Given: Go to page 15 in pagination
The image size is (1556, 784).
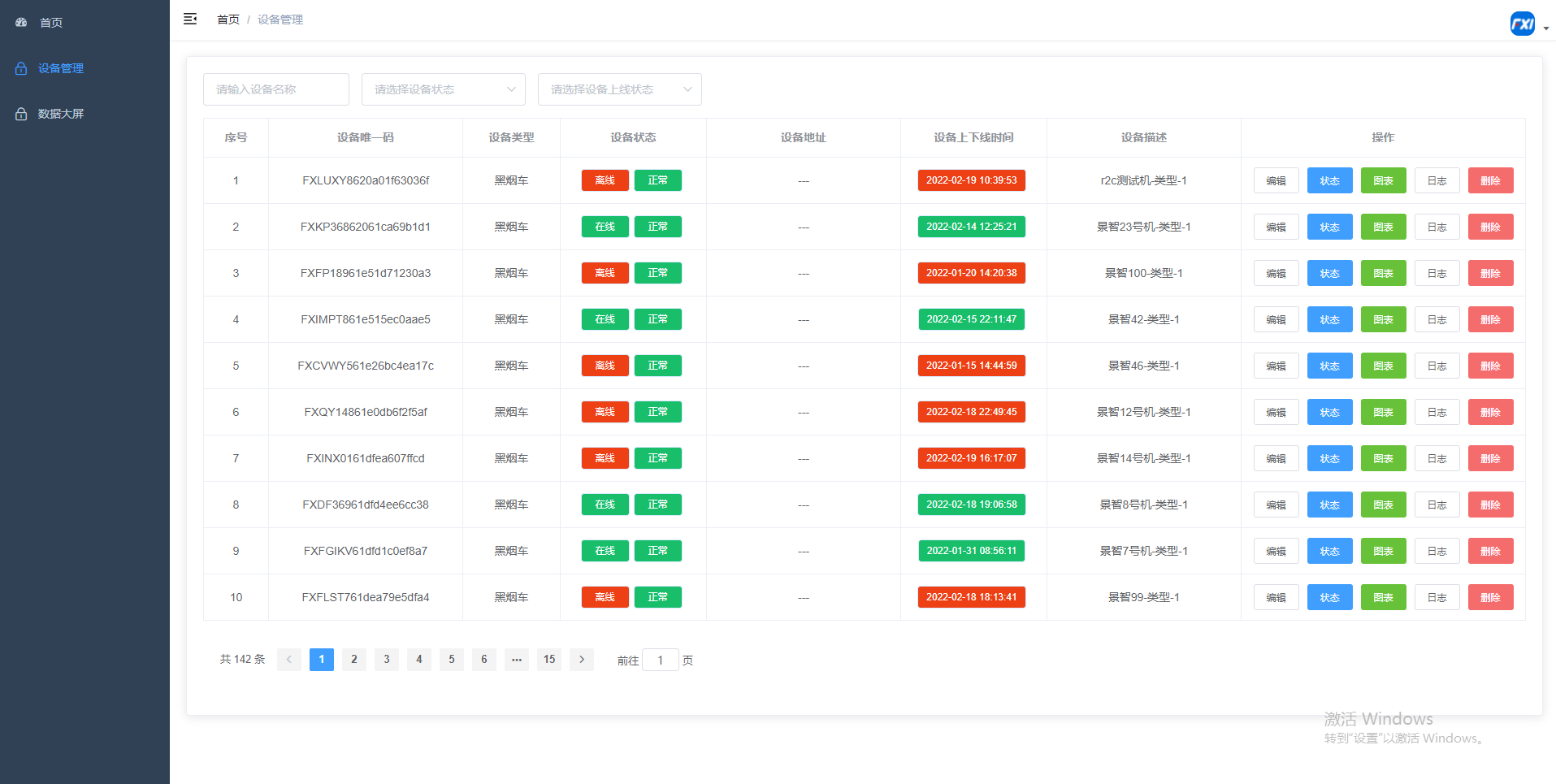Looking at the screenshot, I should (549, 660).
